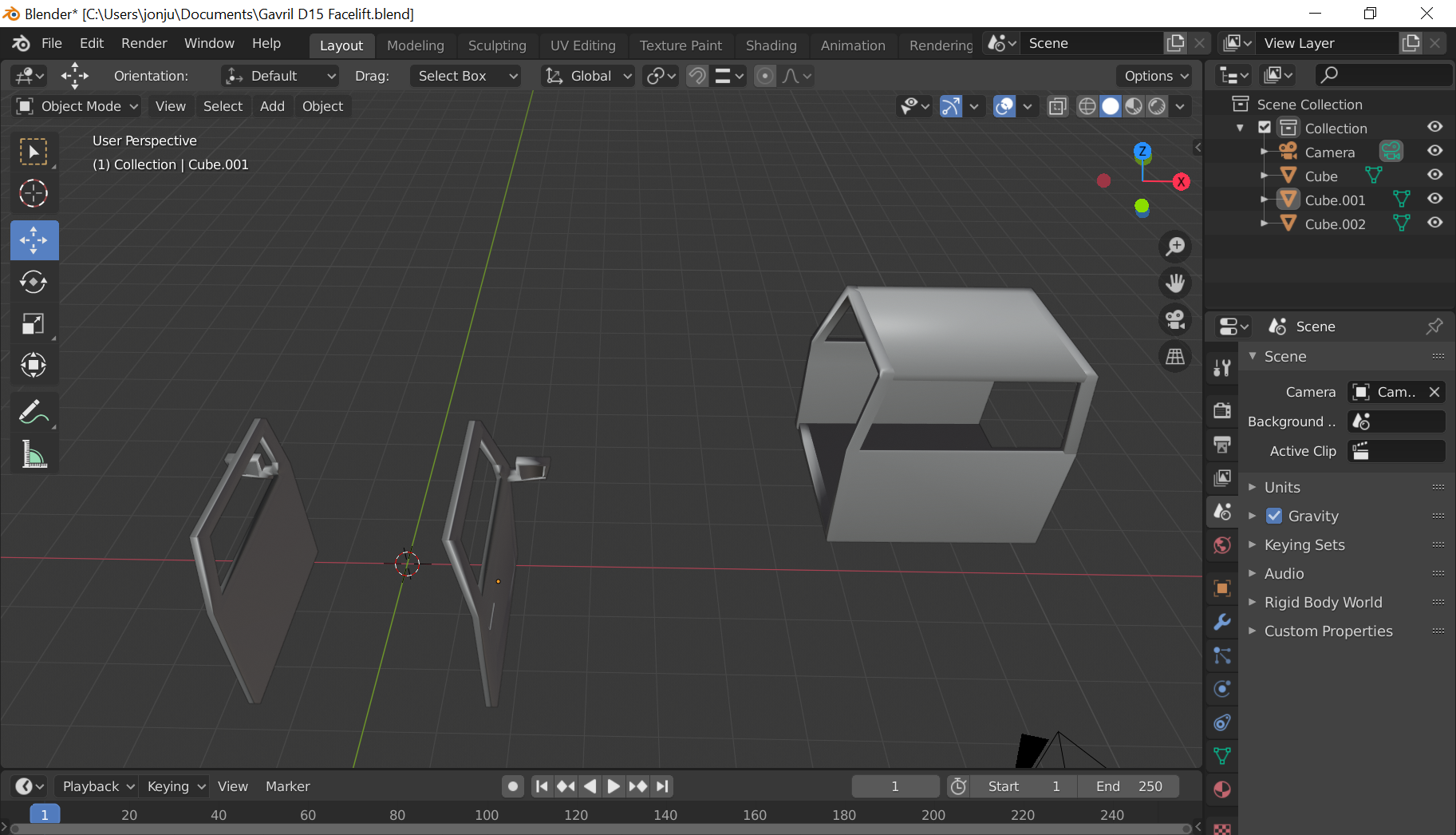Activate the Scale tool
Screen dimensions: 1456x835
tap(34, 323)
